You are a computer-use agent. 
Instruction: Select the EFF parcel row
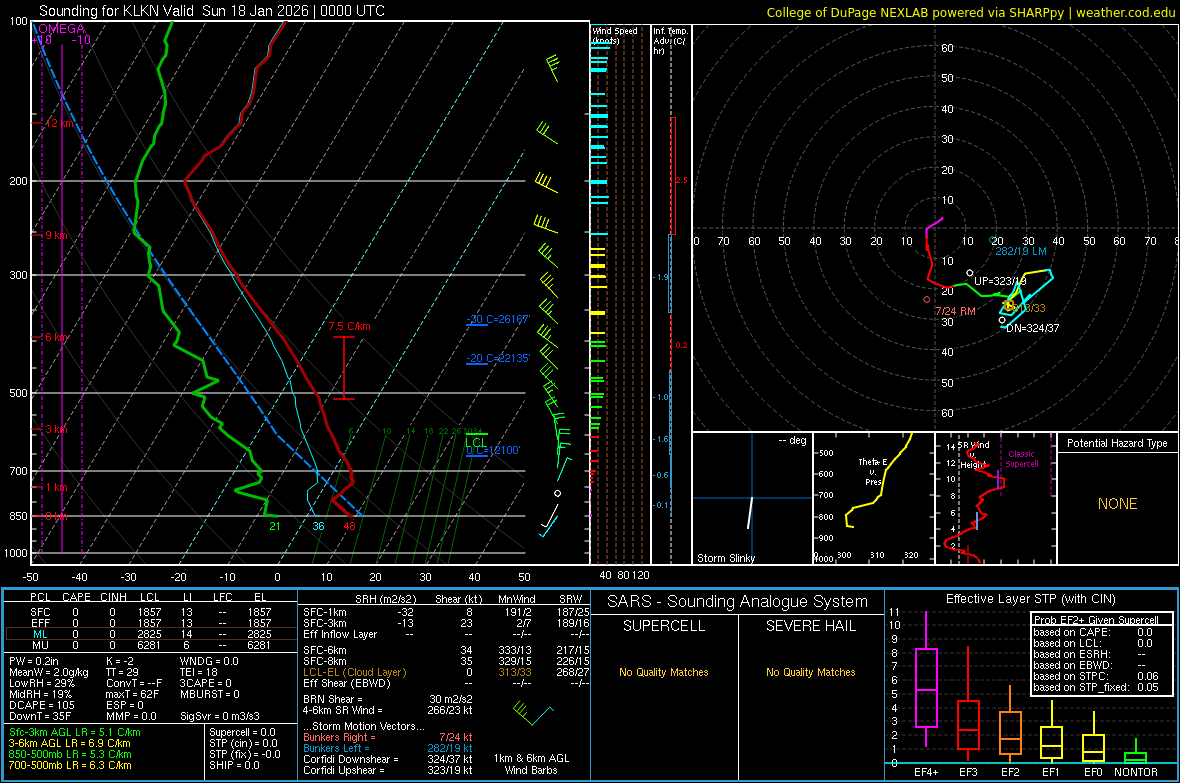point(149,623)
